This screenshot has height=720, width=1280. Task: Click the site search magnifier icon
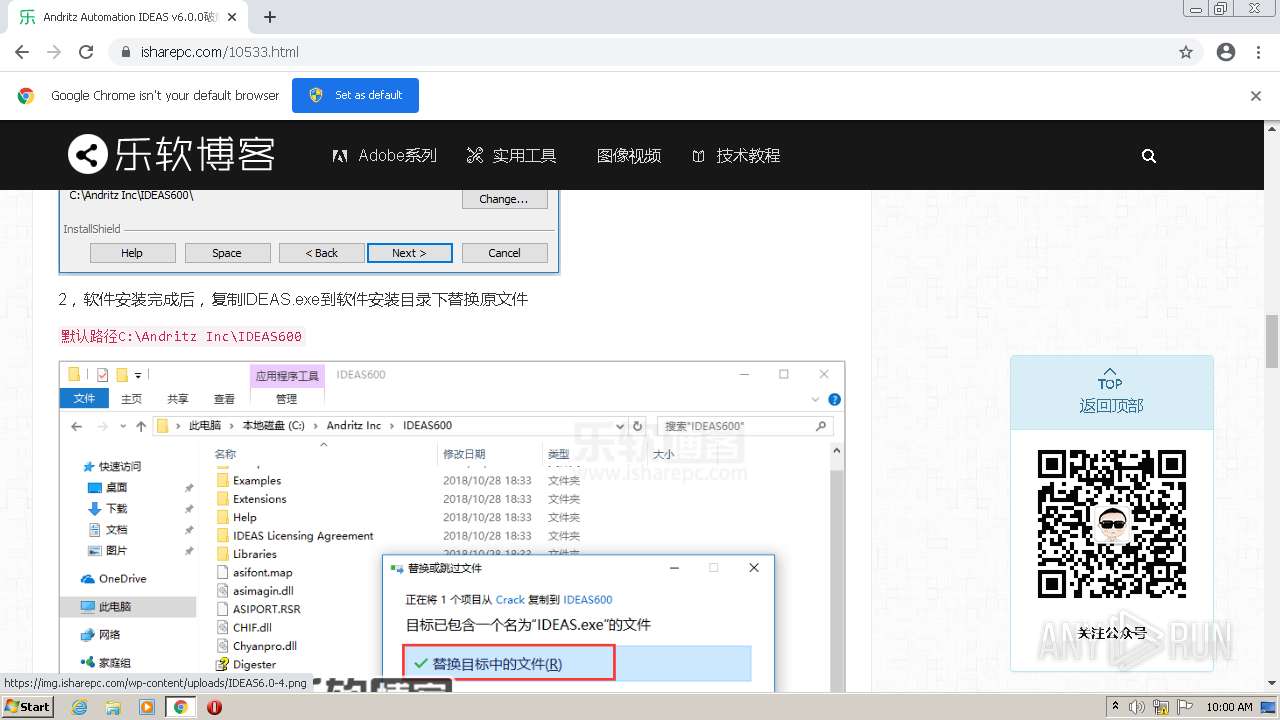tap(1149, 155)
